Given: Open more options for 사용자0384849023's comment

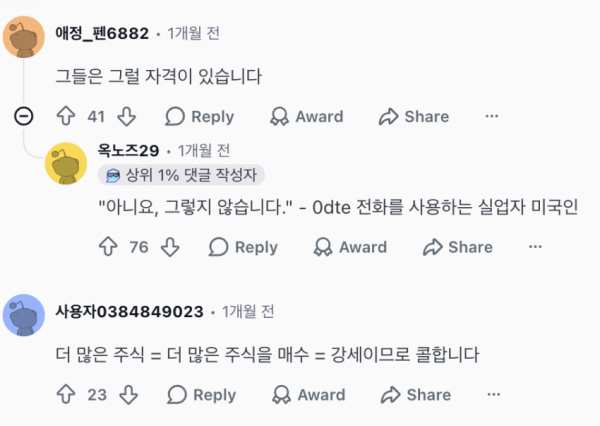Looking at the screenshot, I should tap(494, 394).
